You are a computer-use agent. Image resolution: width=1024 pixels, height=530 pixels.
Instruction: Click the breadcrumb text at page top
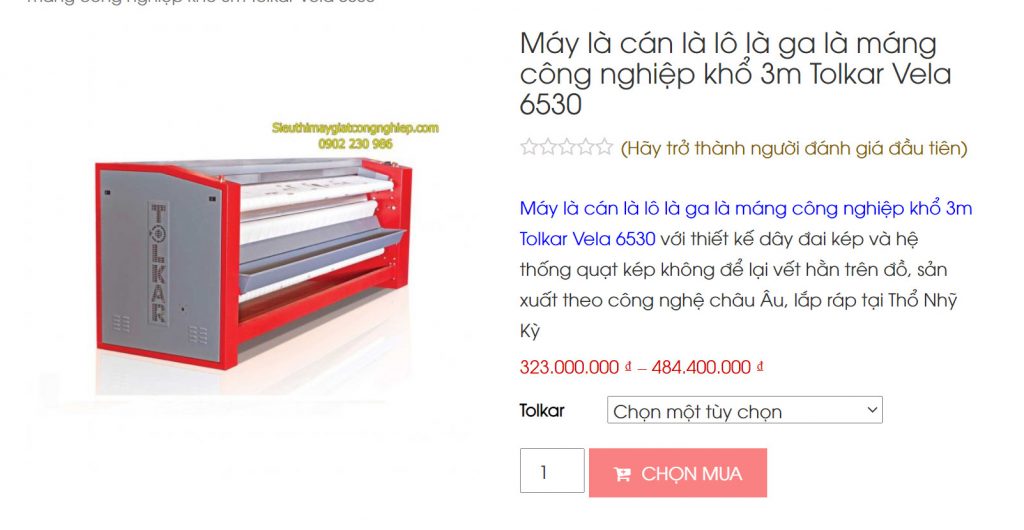pyautogui.click(x=200, y=2)
